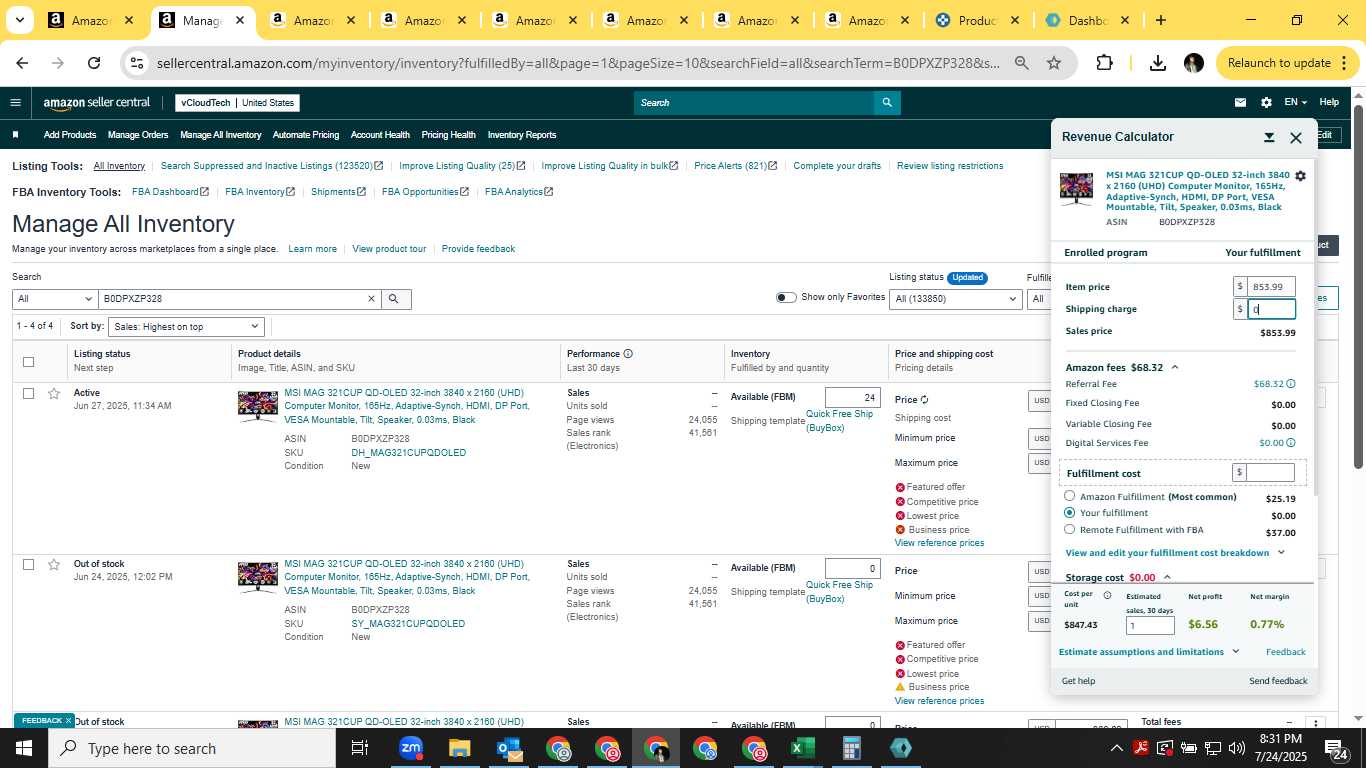Viewport: 1366px width, 768px height.
Task: Star the DH_MAG321CUPQDOLED listing as favorite
Action: (54, 393)
